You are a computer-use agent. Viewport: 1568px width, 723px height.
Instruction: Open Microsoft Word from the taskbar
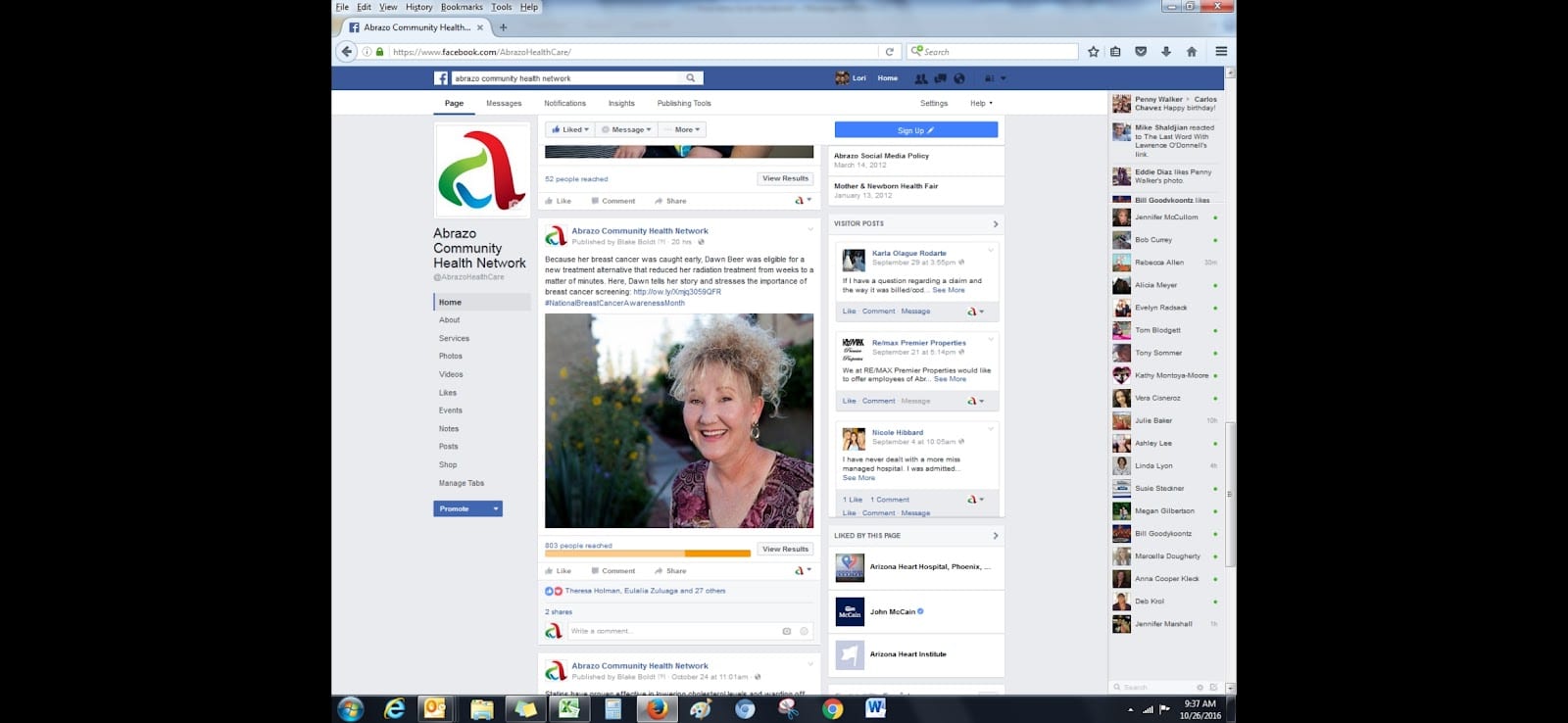(875, 708)
